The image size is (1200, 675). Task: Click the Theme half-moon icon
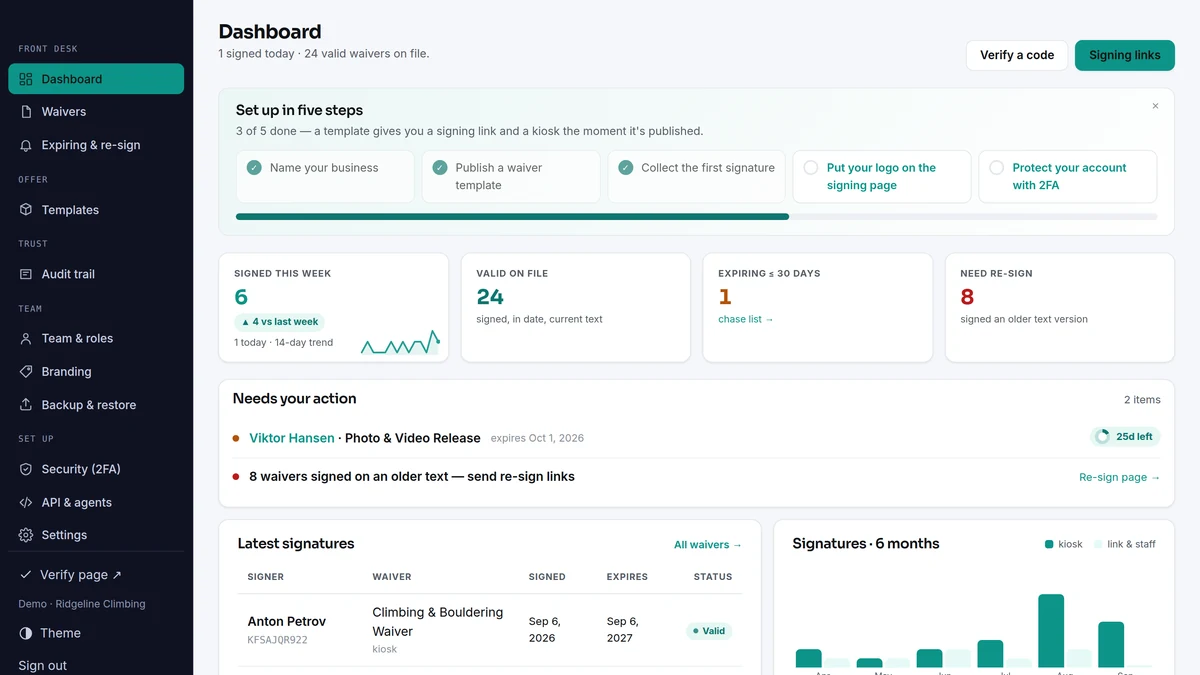[x=26, y=633]
